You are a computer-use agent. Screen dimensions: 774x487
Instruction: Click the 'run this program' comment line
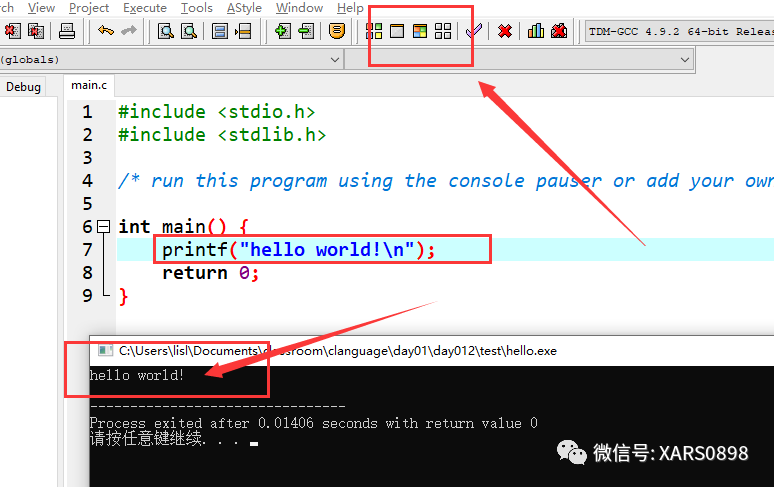446,181
